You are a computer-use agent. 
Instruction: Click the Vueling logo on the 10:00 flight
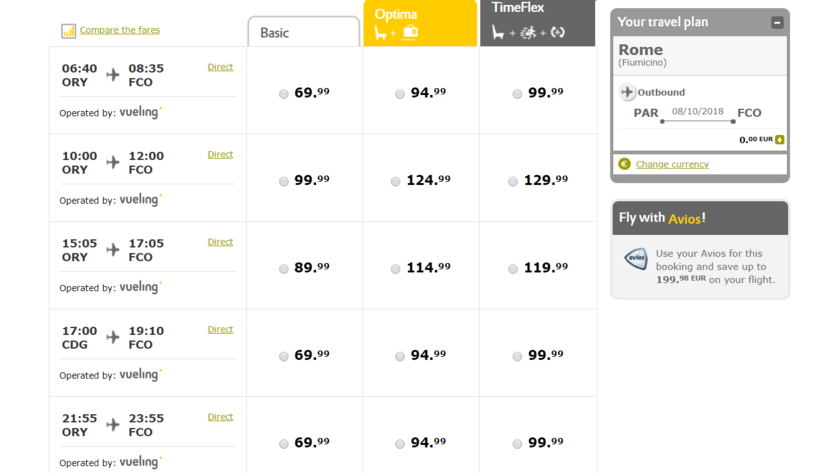pos(140,200)
